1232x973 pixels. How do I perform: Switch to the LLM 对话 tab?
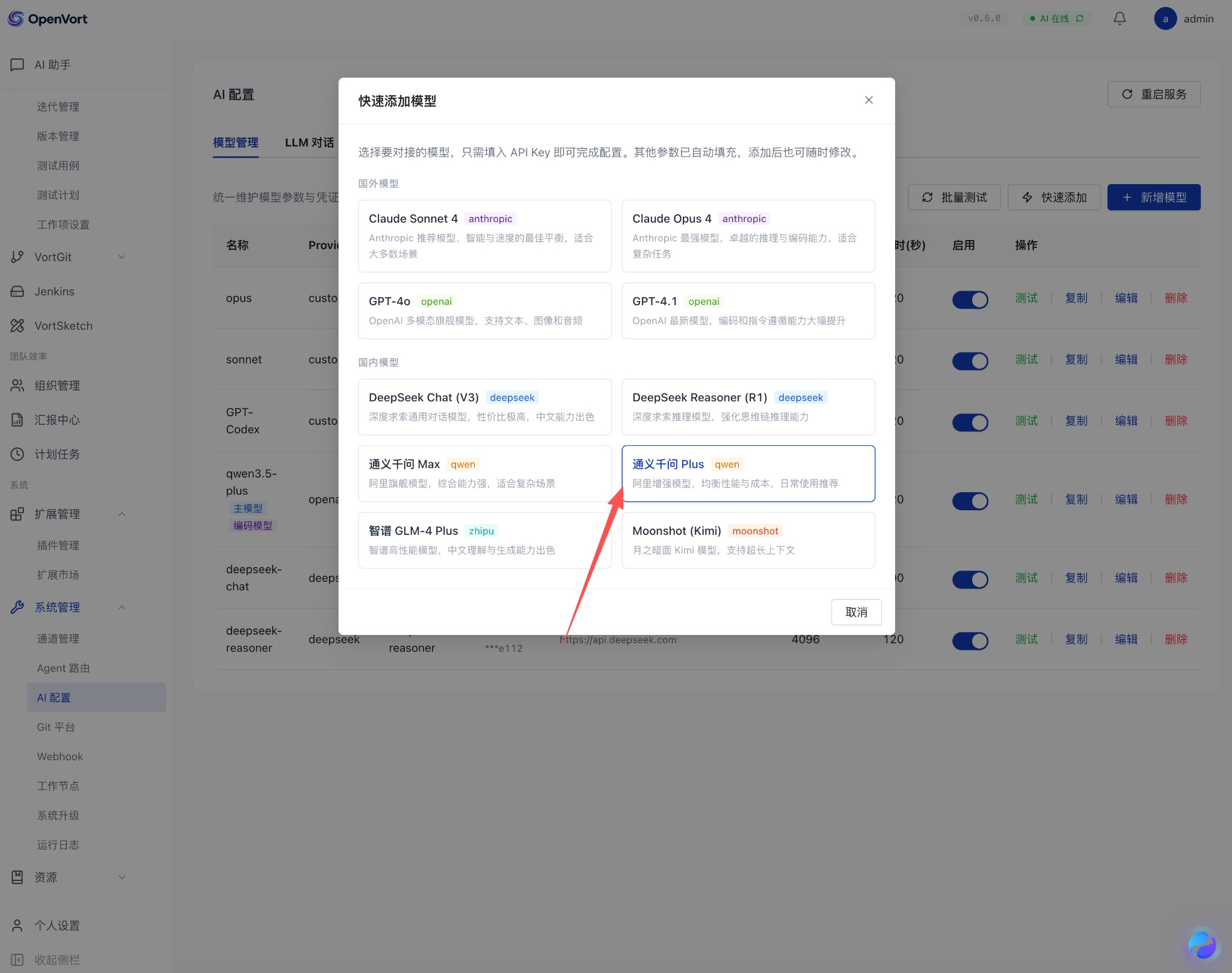tap(309, 143)
